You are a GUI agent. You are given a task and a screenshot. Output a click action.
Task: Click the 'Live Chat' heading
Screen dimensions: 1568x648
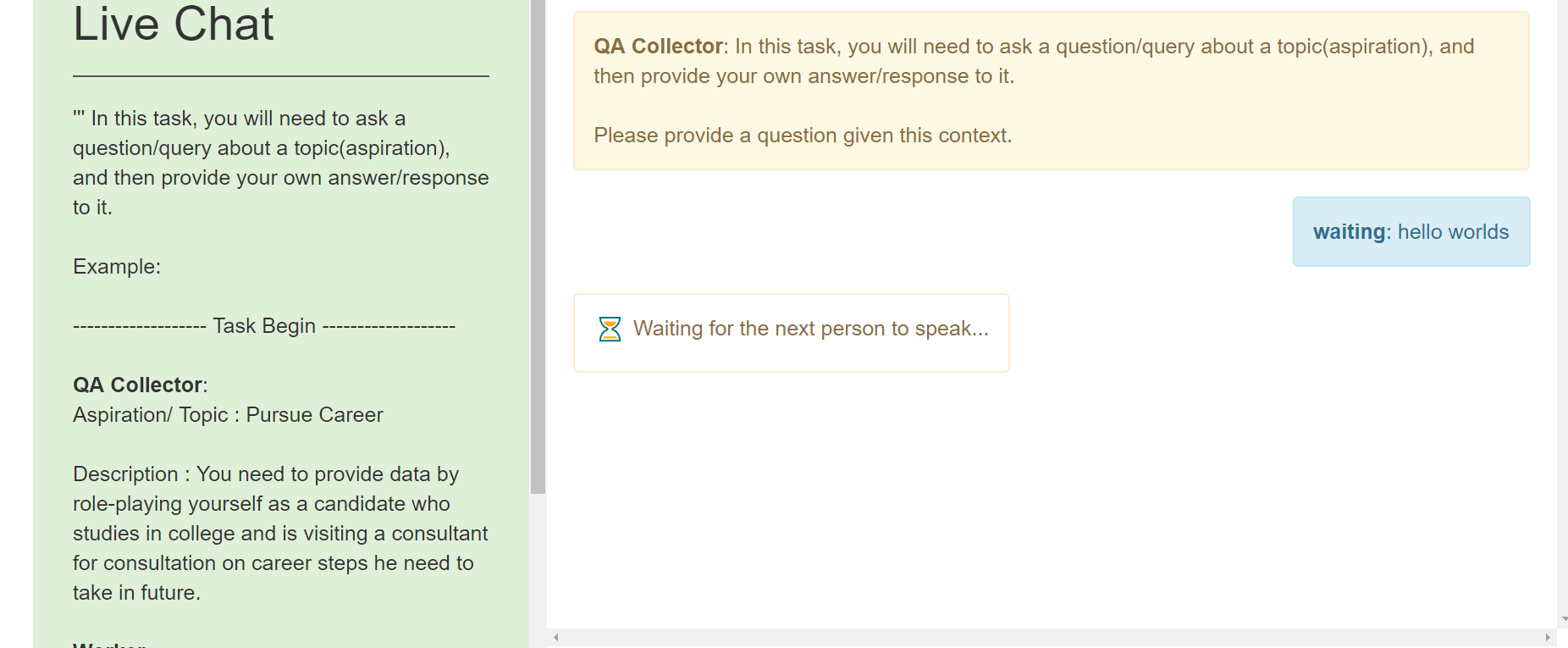[x=172, y=25]
